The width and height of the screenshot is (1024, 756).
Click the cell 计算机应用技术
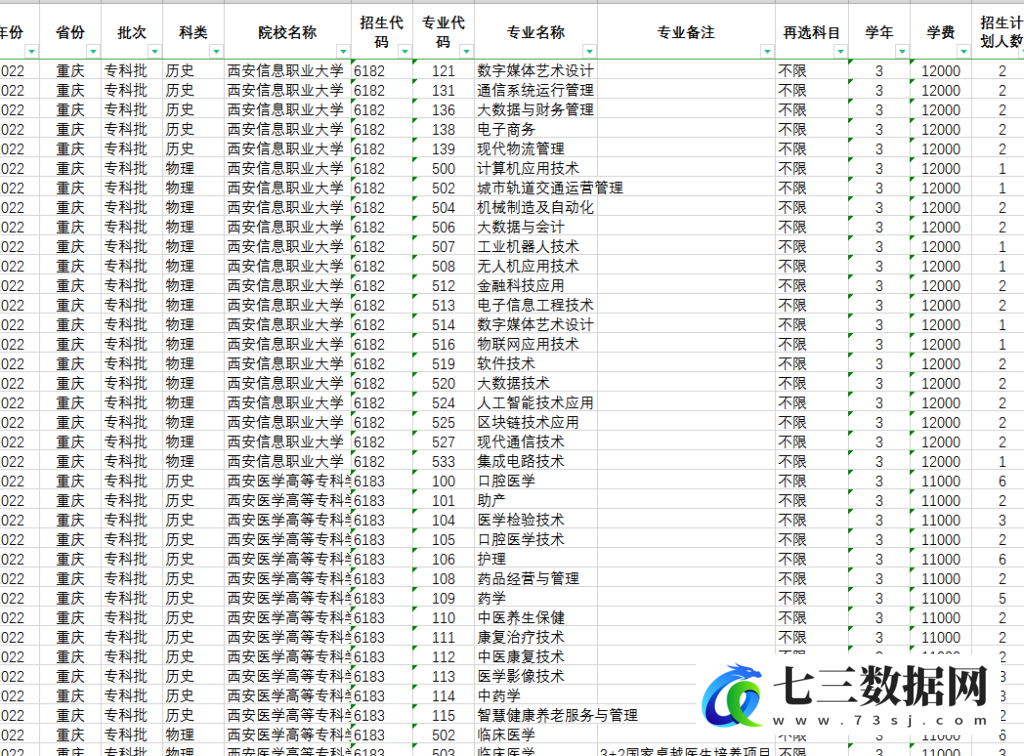536,168
